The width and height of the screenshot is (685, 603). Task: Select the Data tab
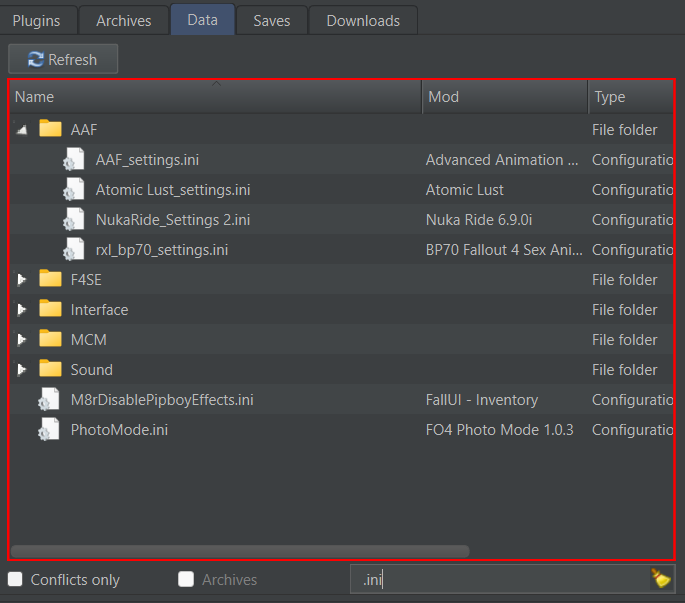coord(203,20)
